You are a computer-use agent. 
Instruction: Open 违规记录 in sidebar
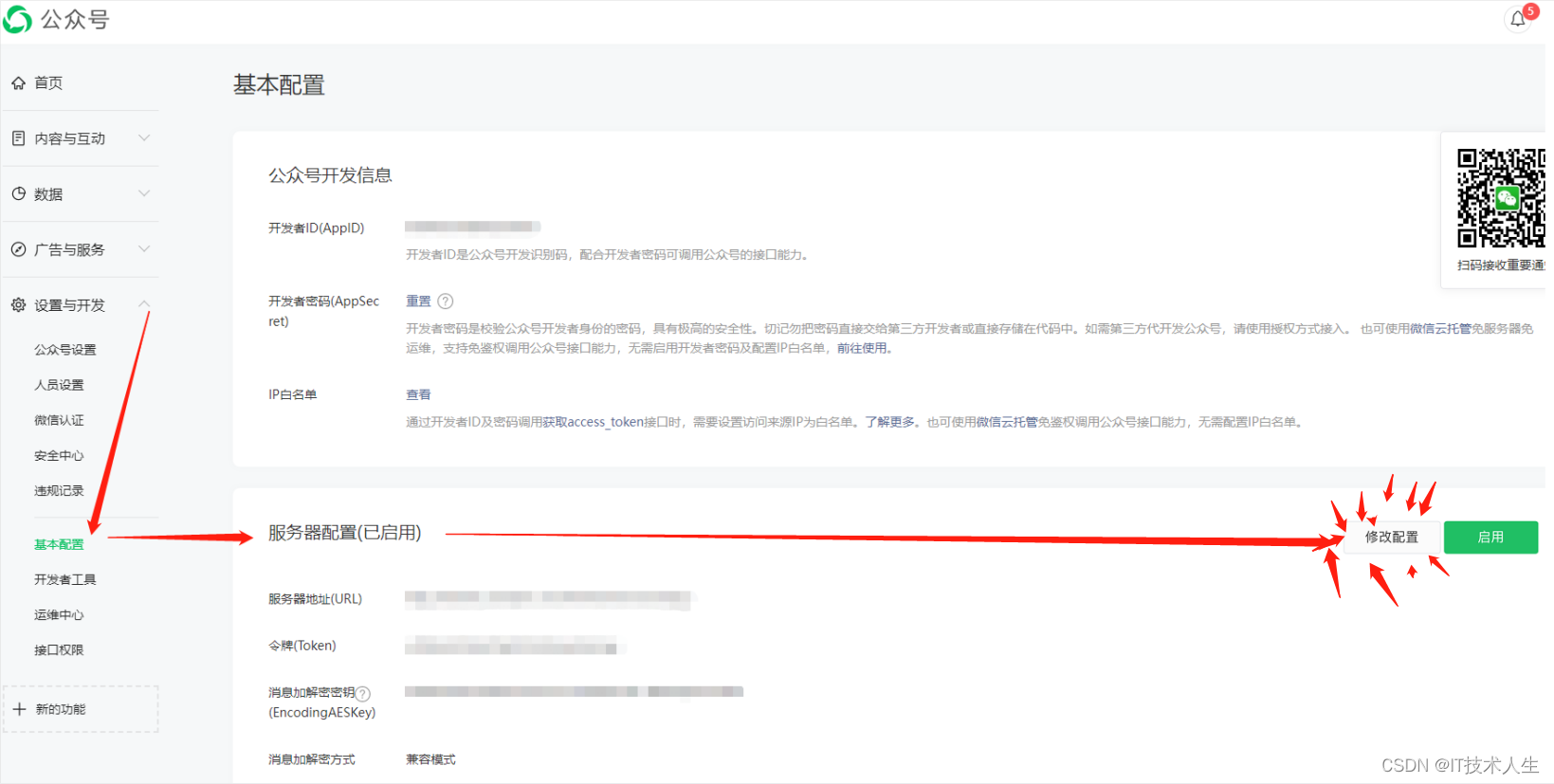point(59,491)
